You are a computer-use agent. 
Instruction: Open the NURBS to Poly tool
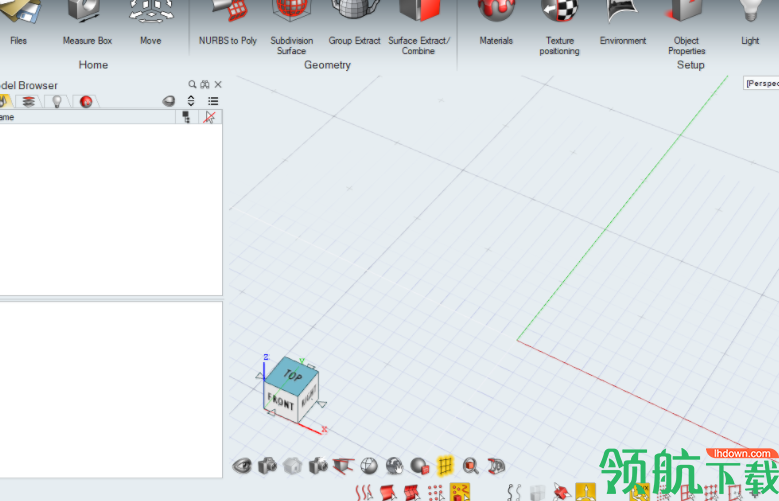(x=228, y=22)
